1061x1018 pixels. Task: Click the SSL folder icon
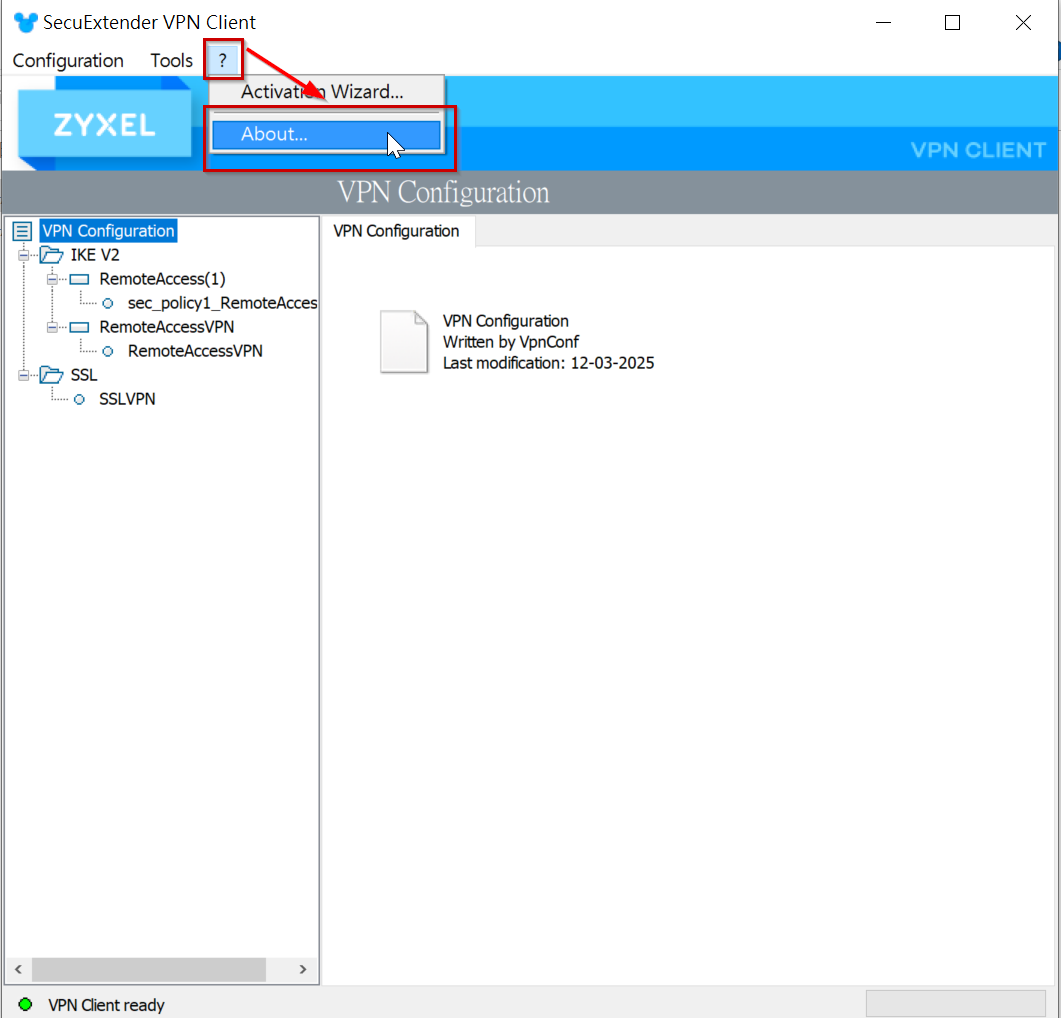point(51,375)
